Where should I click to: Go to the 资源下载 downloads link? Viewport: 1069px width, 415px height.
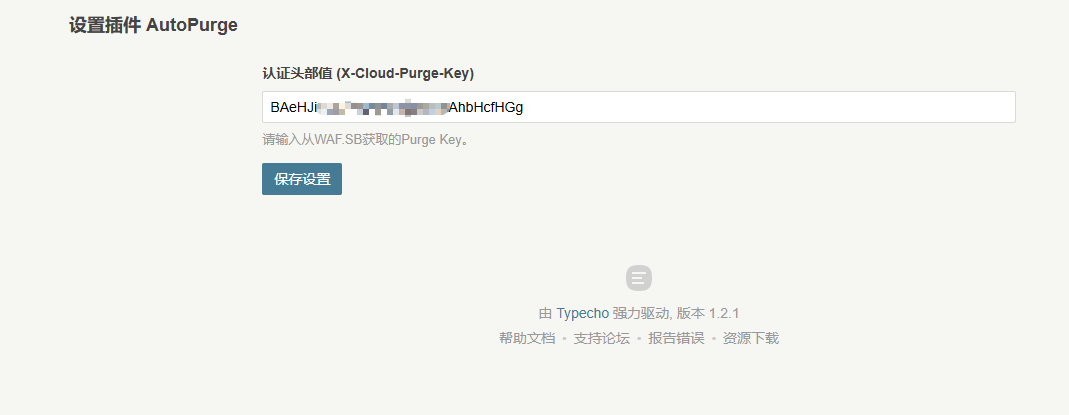[x=751, y=338]
